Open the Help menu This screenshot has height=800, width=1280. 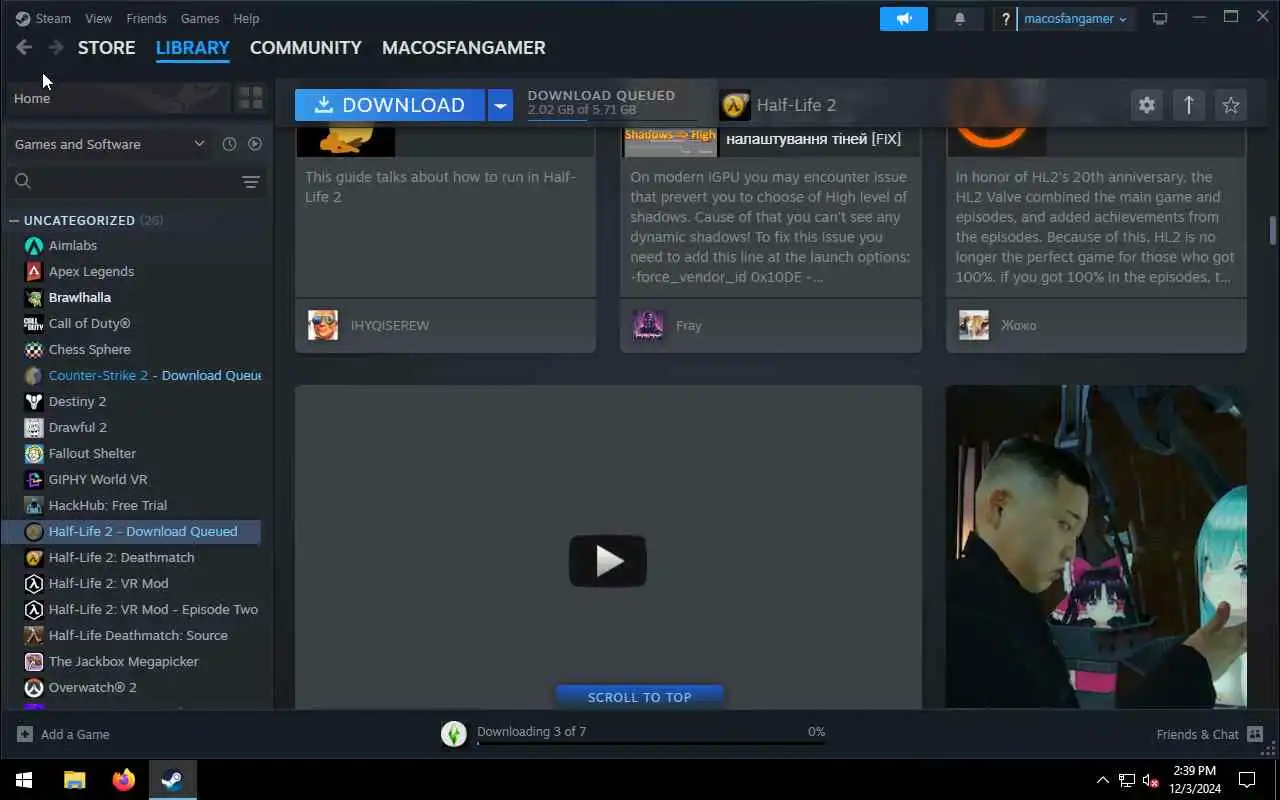coord(246,18)
